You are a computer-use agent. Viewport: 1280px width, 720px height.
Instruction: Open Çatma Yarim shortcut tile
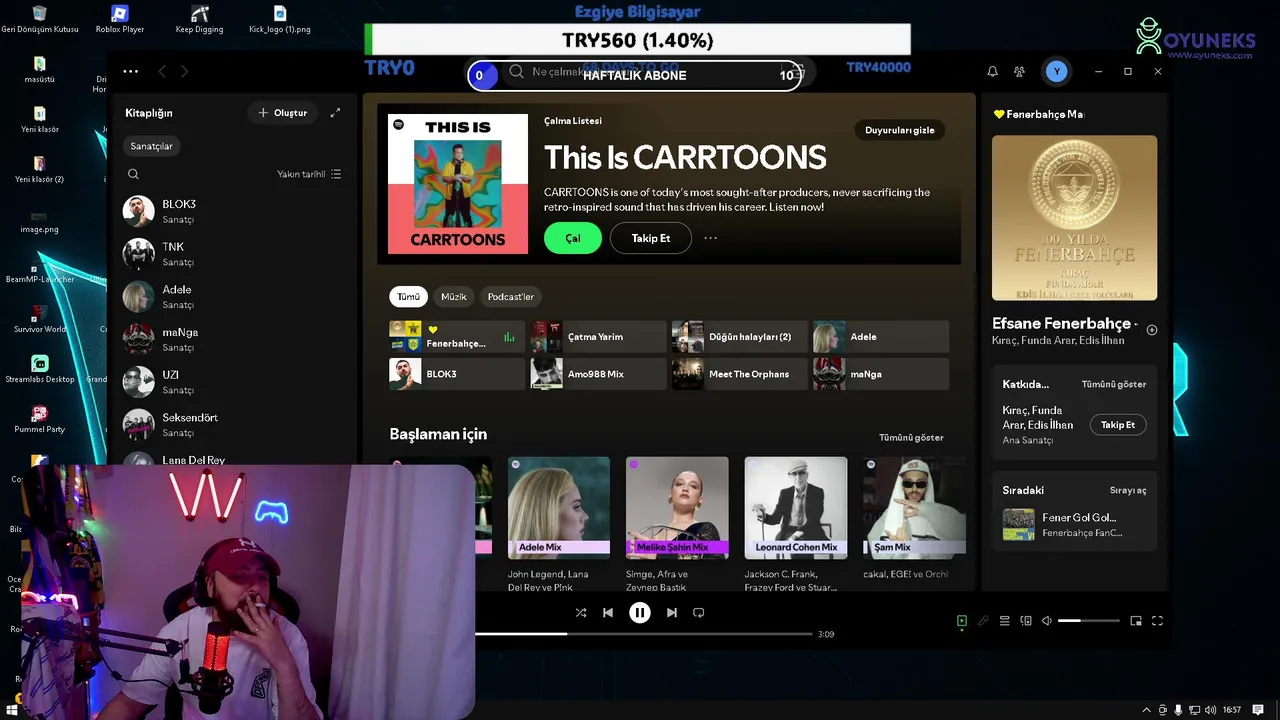tap(598, 337)
